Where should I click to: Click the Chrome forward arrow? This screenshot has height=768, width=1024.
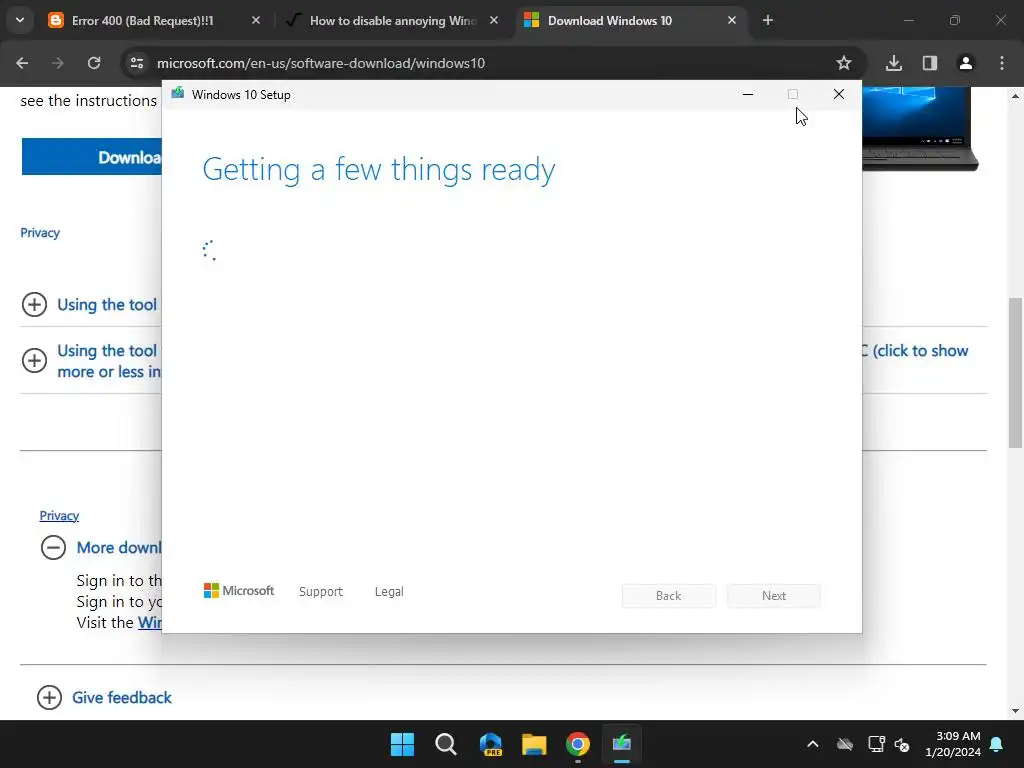[57, 63]
